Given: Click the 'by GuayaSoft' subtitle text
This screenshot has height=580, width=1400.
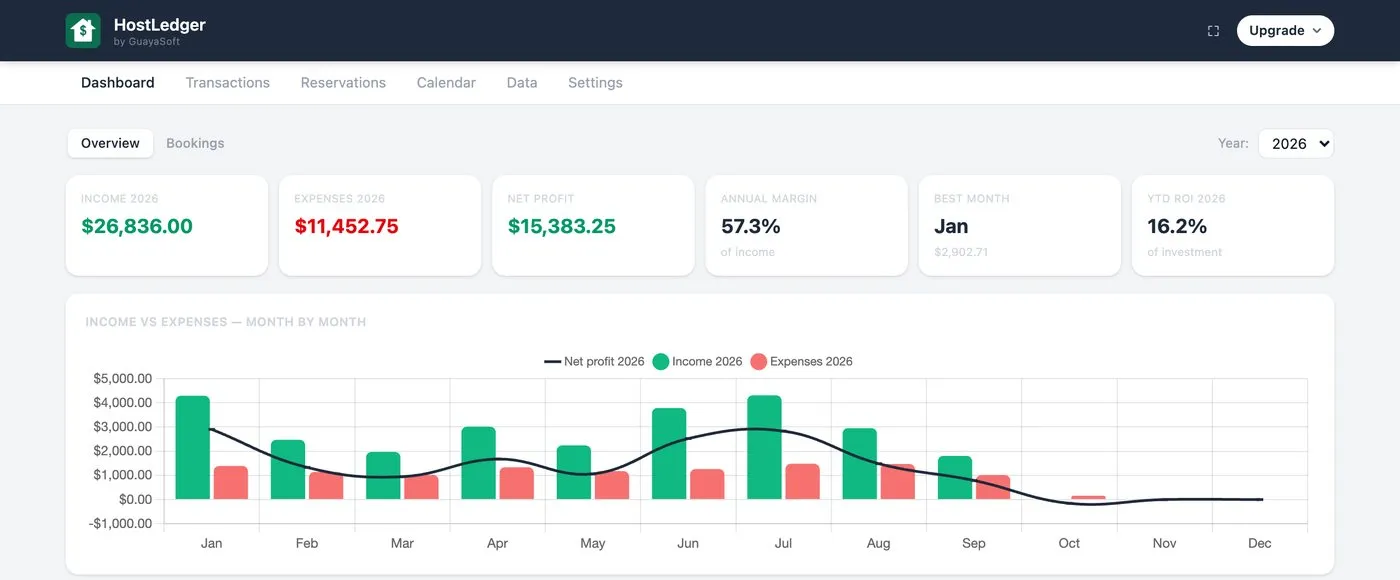Looking at the screenshot, I should [147, 42].
